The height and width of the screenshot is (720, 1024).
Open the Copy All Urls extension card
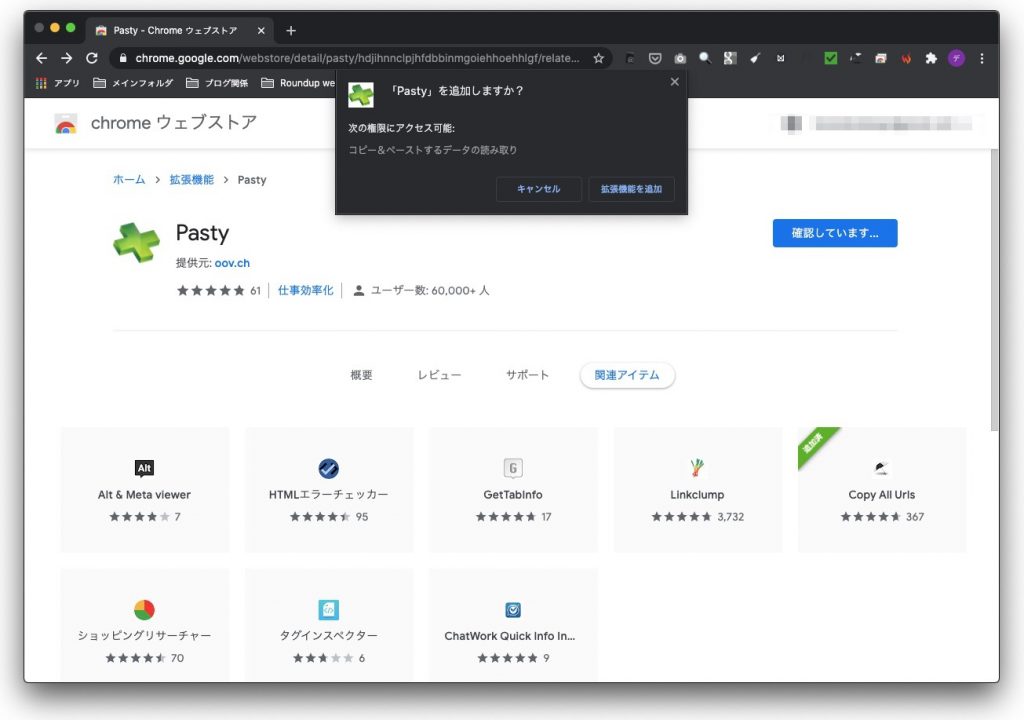click(x=882, y=490)
